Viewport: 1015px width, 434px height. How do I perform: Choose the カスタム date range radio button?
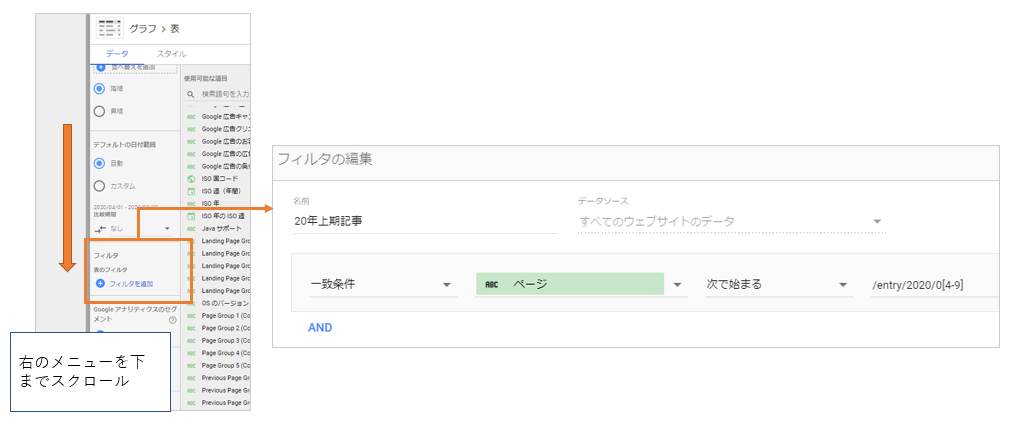pos(99,186)
